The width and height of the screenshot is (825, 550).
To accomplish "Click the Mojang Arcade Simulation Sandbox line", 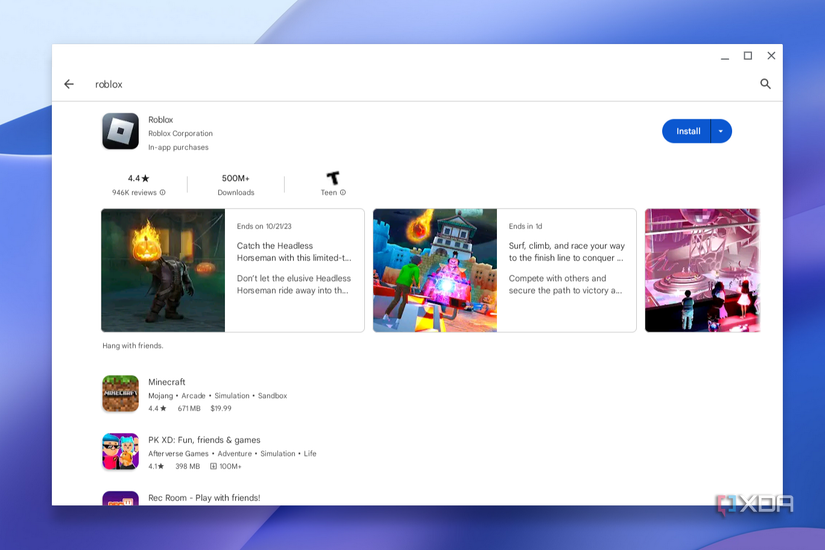I will [x=217, y=396].
